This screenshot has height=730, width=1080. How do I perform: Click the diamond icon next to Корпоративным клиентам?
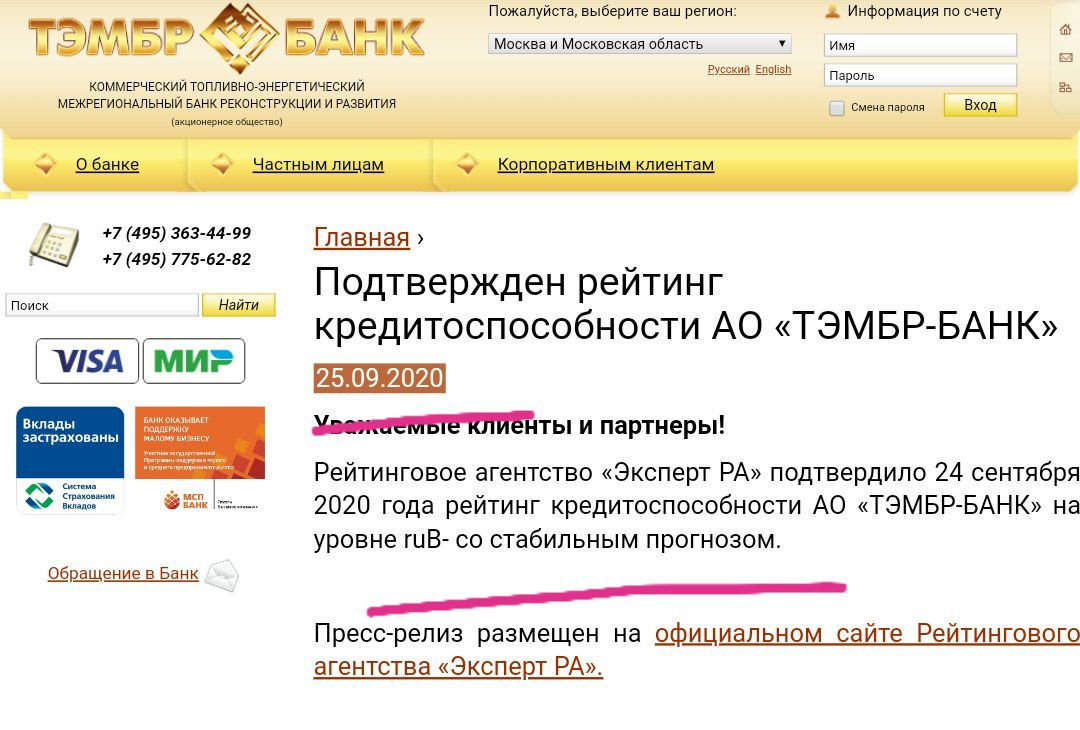click(x=467, y=164)
